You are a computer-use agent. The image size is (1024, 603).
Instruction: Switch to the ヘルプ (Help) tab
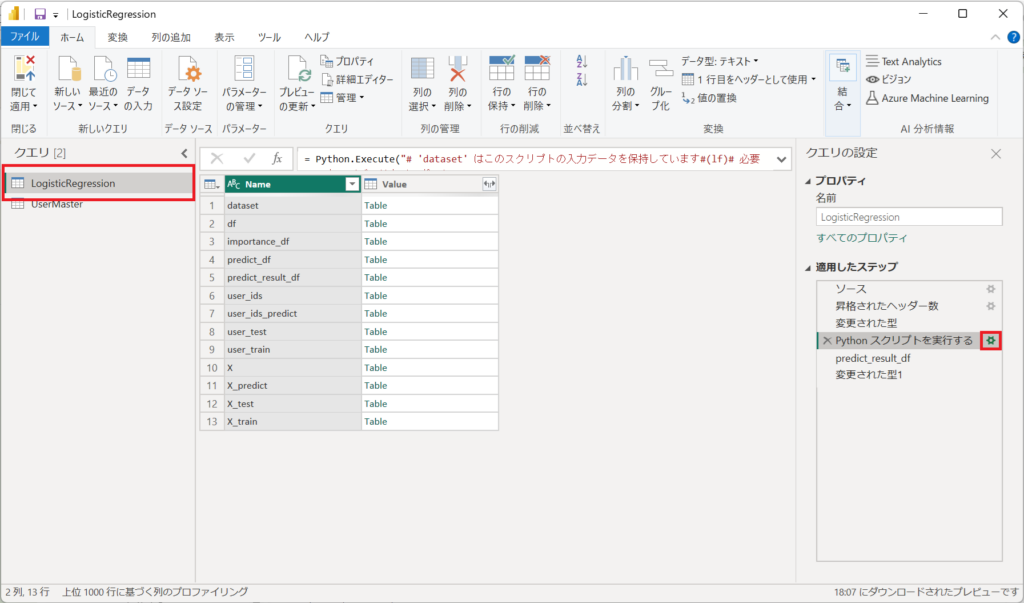[x=317, y=37]
